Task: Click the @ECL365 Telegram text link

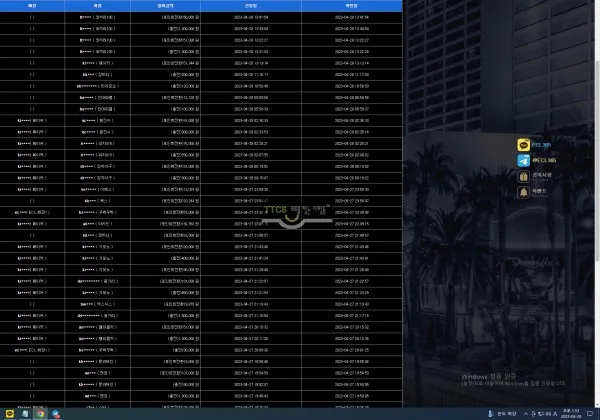Action: coord(544,160)
